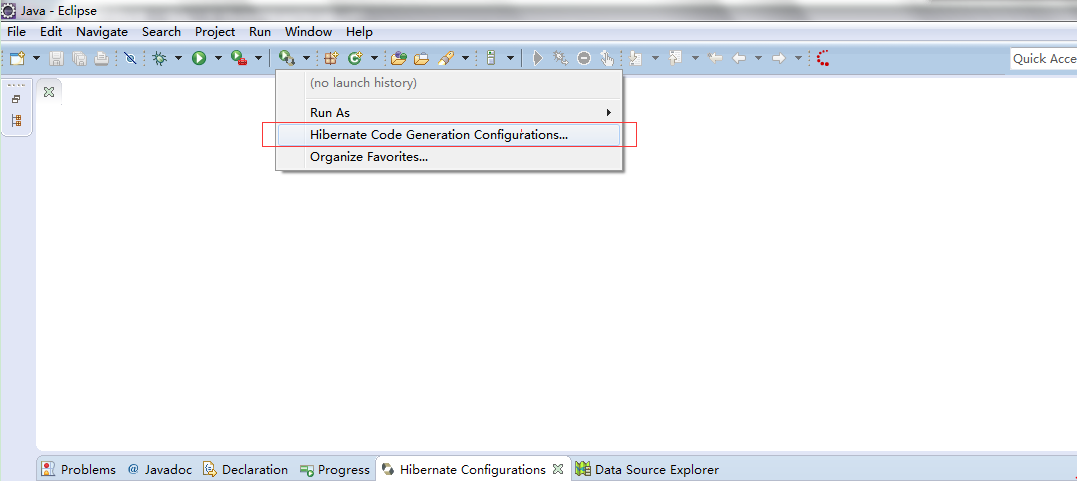
Task: Click the New Java Package icon
Action: [x=332, y=58]
